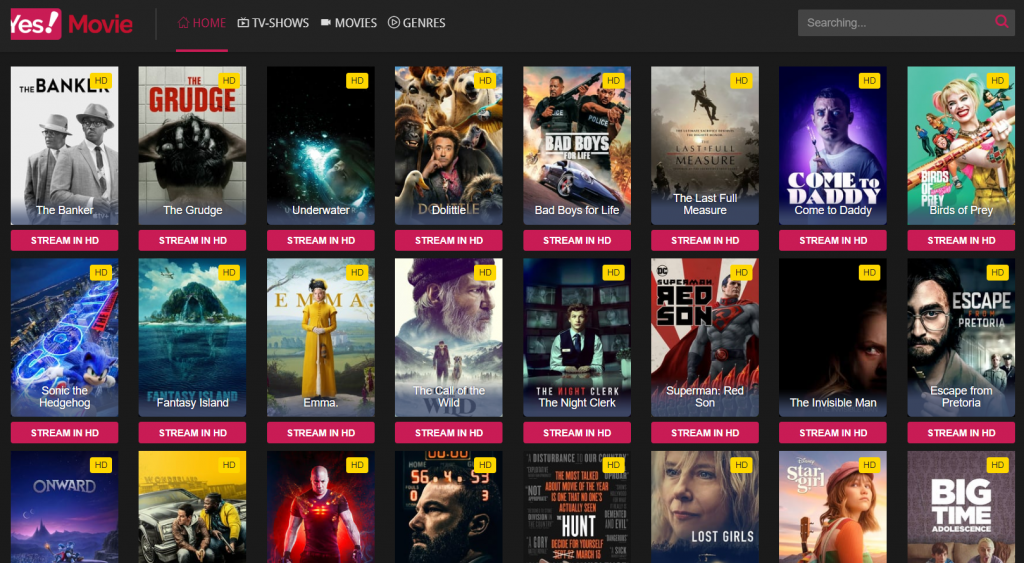This screenshot has width=1024, height=563.
Task: Open Superman: Red Son poster
Action: tap(705, 338)
